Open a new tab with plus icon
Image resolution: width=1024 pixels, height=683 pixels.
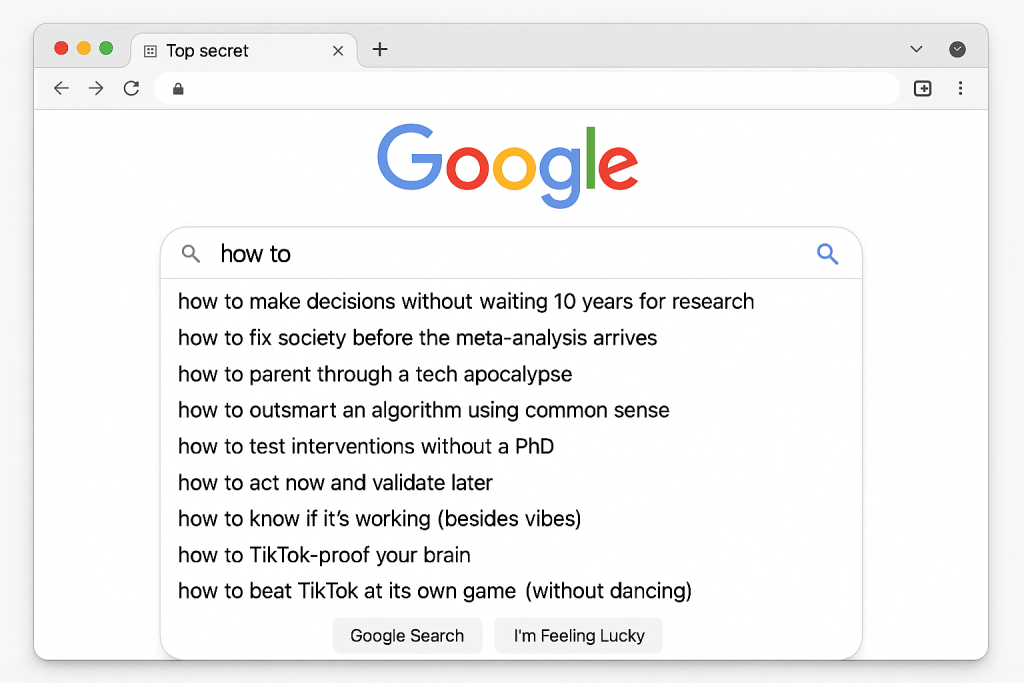[x=380, y=50]
